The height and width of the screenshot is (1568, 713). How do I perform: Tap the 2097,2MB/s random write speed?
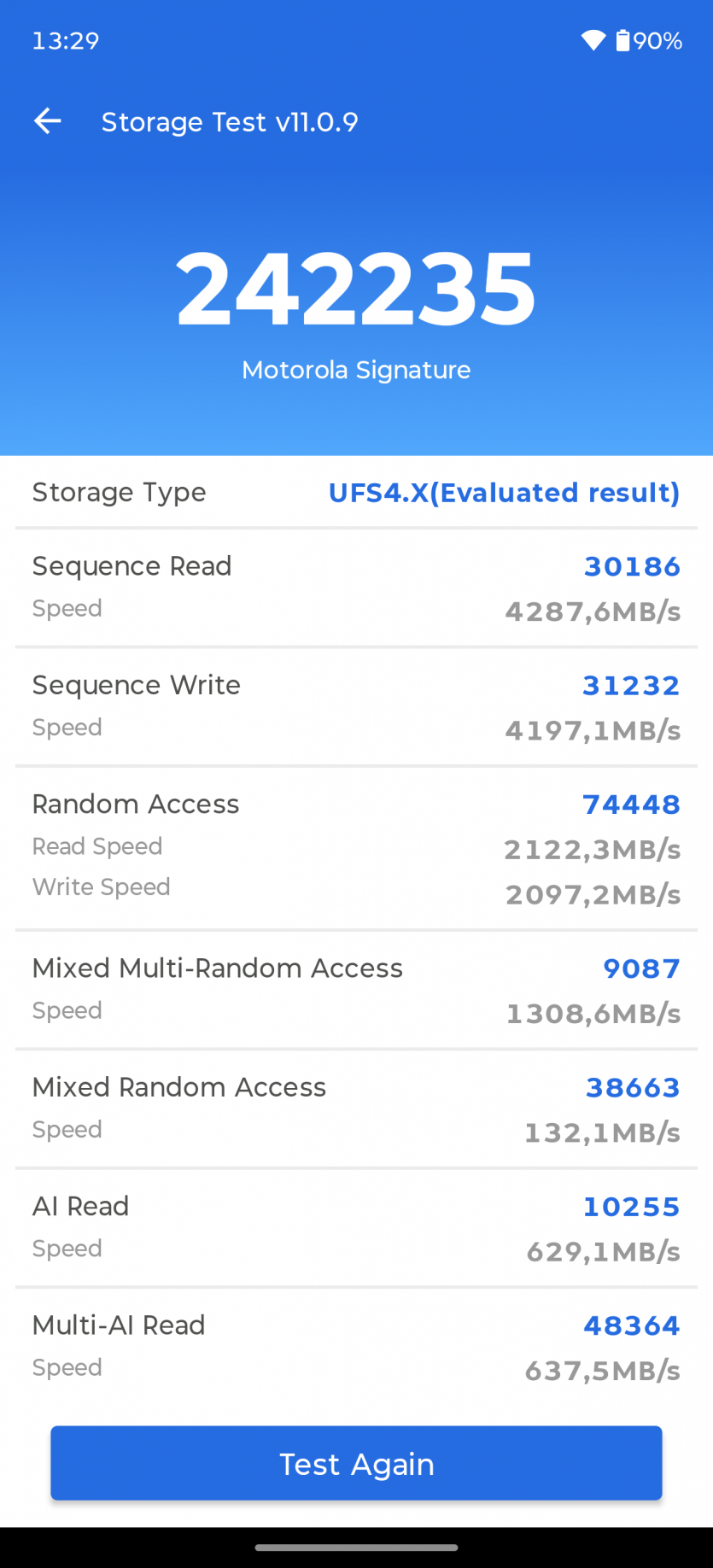tap(593, 895)
